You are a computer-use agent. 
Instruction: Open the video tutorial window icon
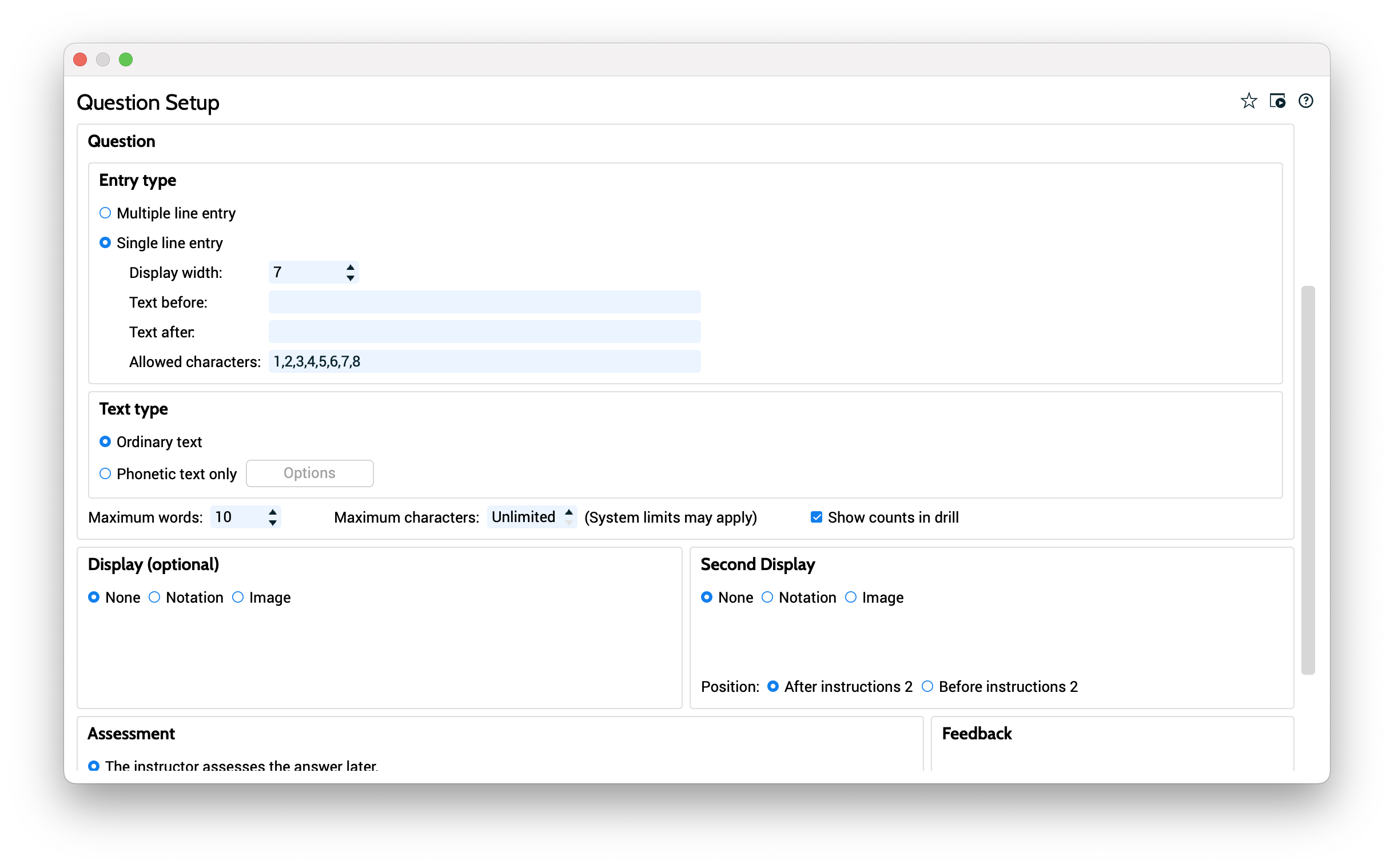tap(1277, 101)
